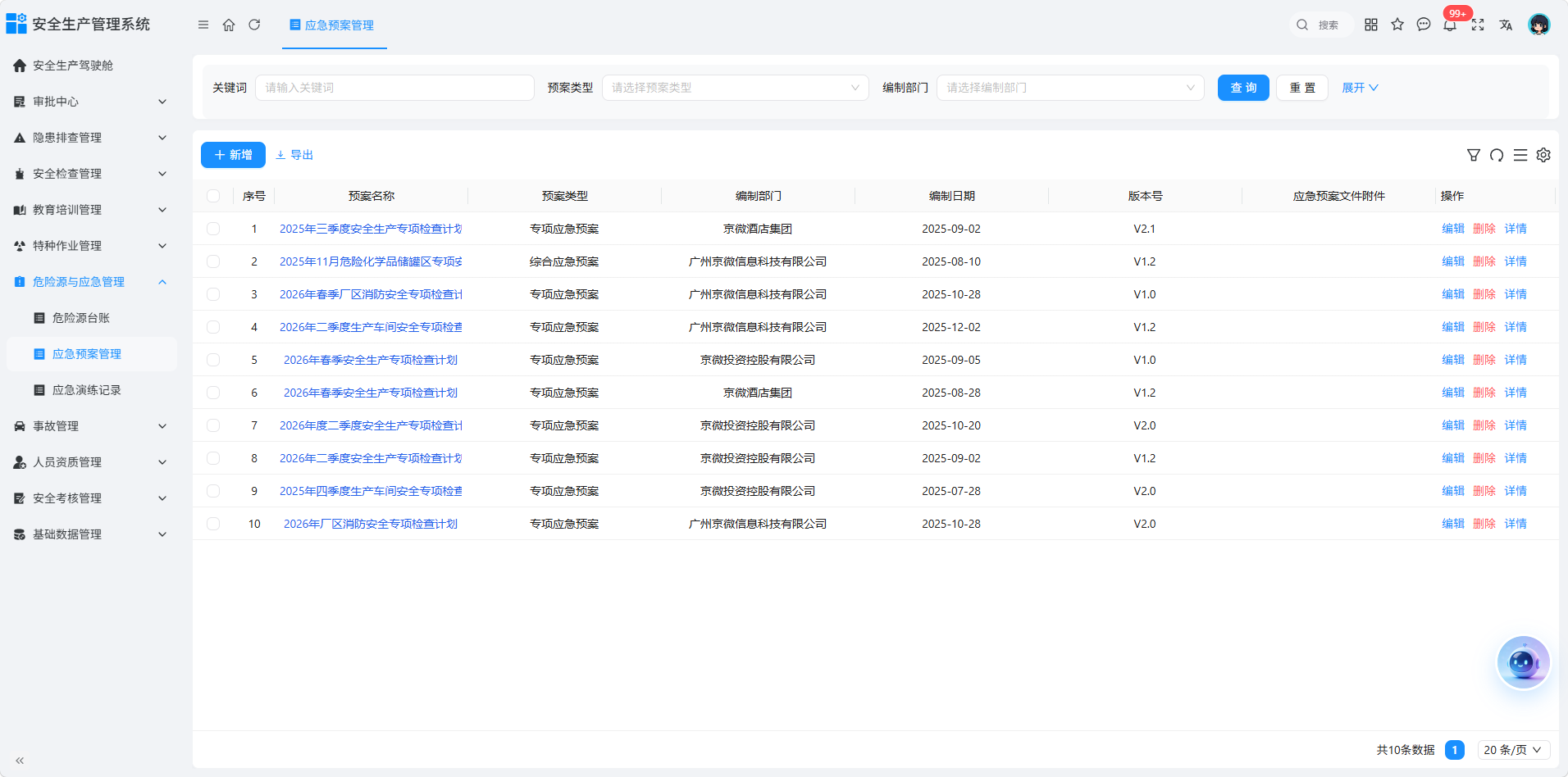
Task: Open table column settings gear
Action: [x=1543, y=155]
